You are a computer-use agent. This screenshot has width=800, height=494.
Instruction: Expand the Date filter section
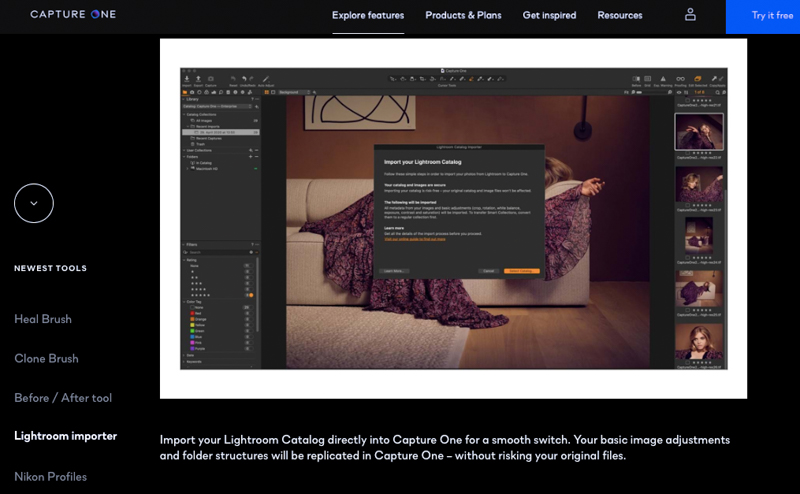[x=184, y=355]
